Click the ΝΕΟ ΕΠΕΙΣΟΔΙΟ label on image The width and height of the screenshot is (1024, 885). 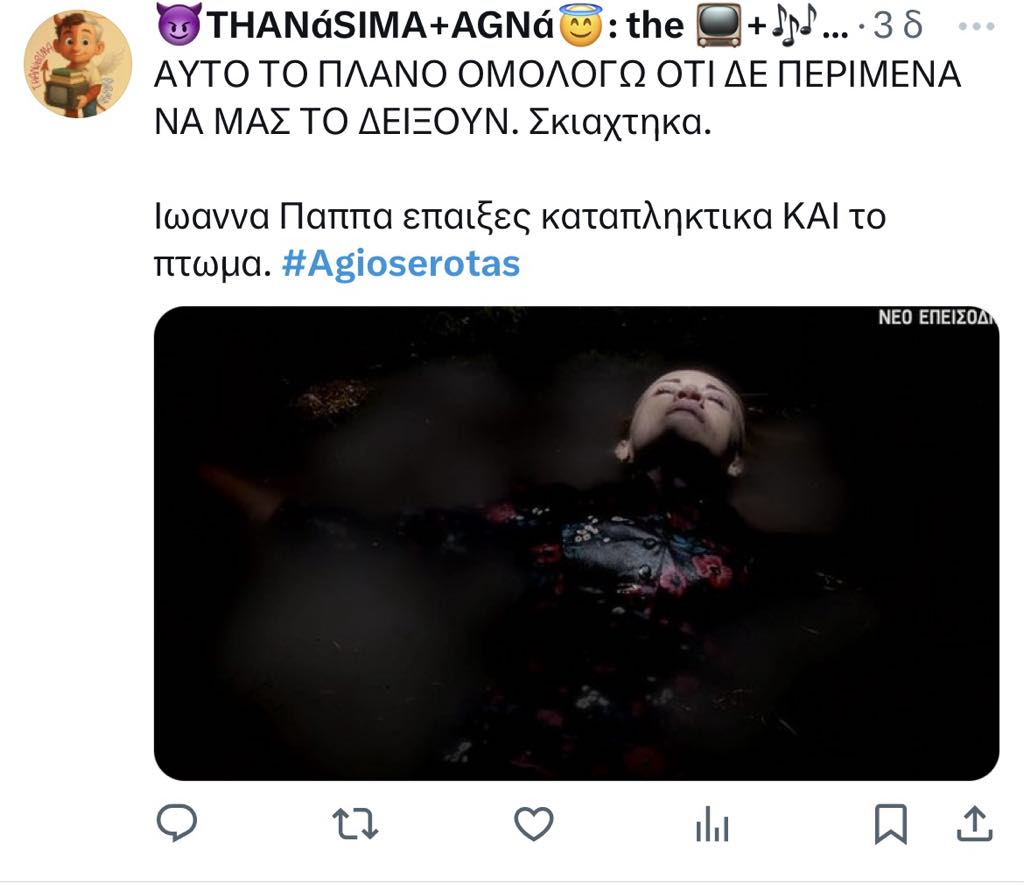click(x=937, y=317)
